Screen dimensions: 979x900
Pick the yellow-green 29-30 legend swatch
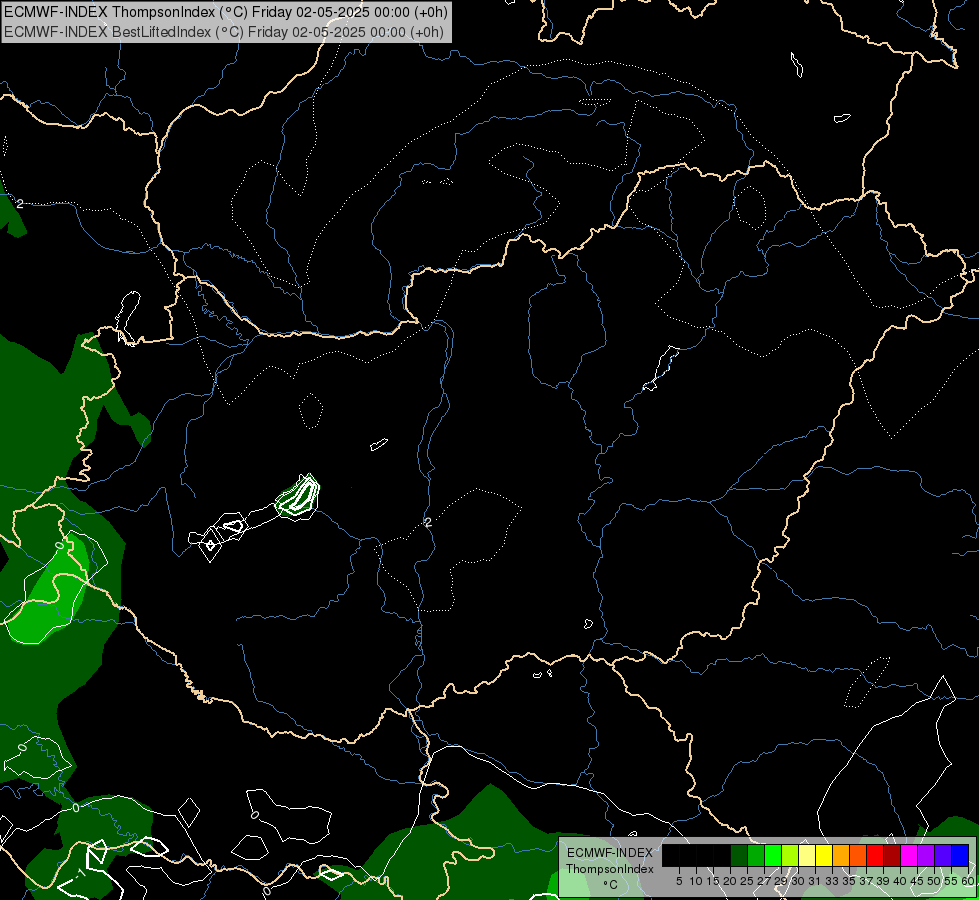[x=790, y=855]
